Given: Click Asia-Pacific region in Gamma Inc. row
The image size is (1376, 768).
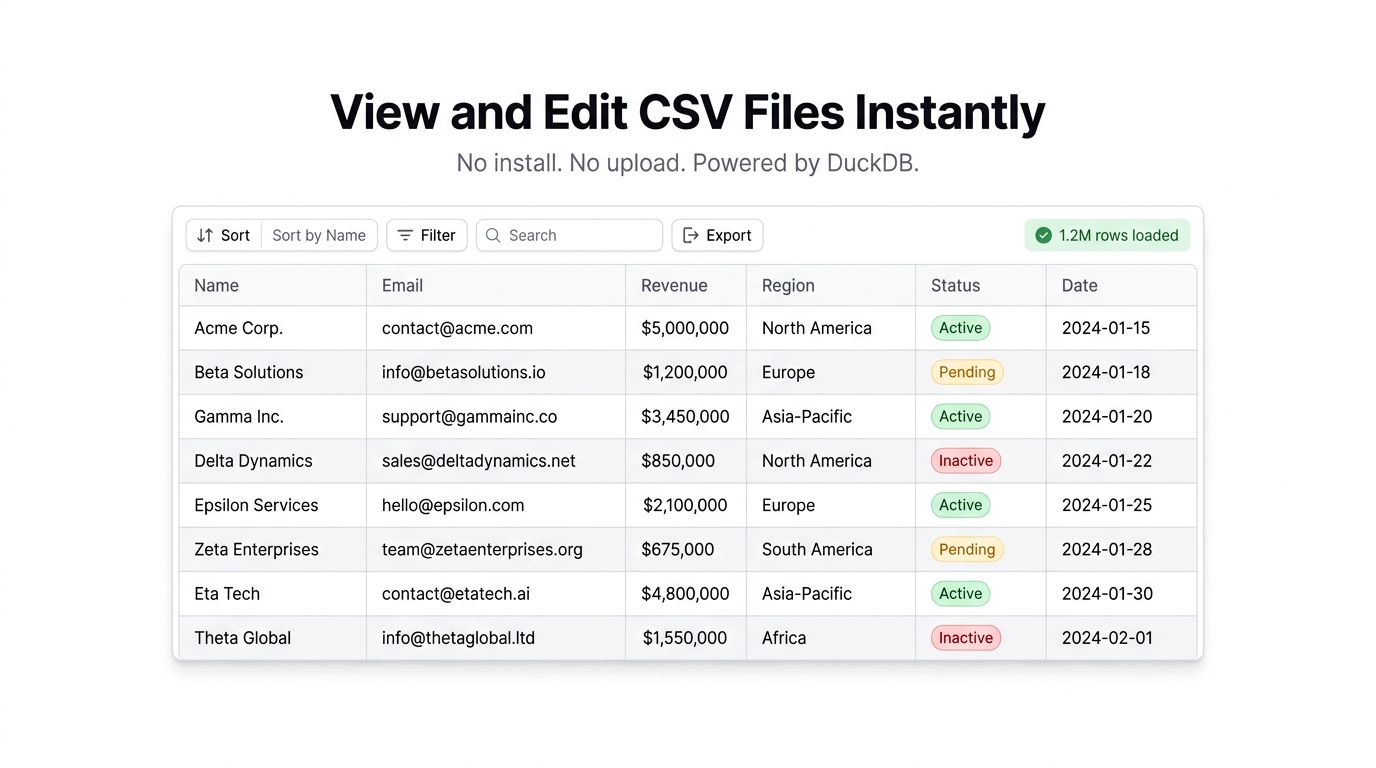Looking at the screenshot, I should 831,417.
